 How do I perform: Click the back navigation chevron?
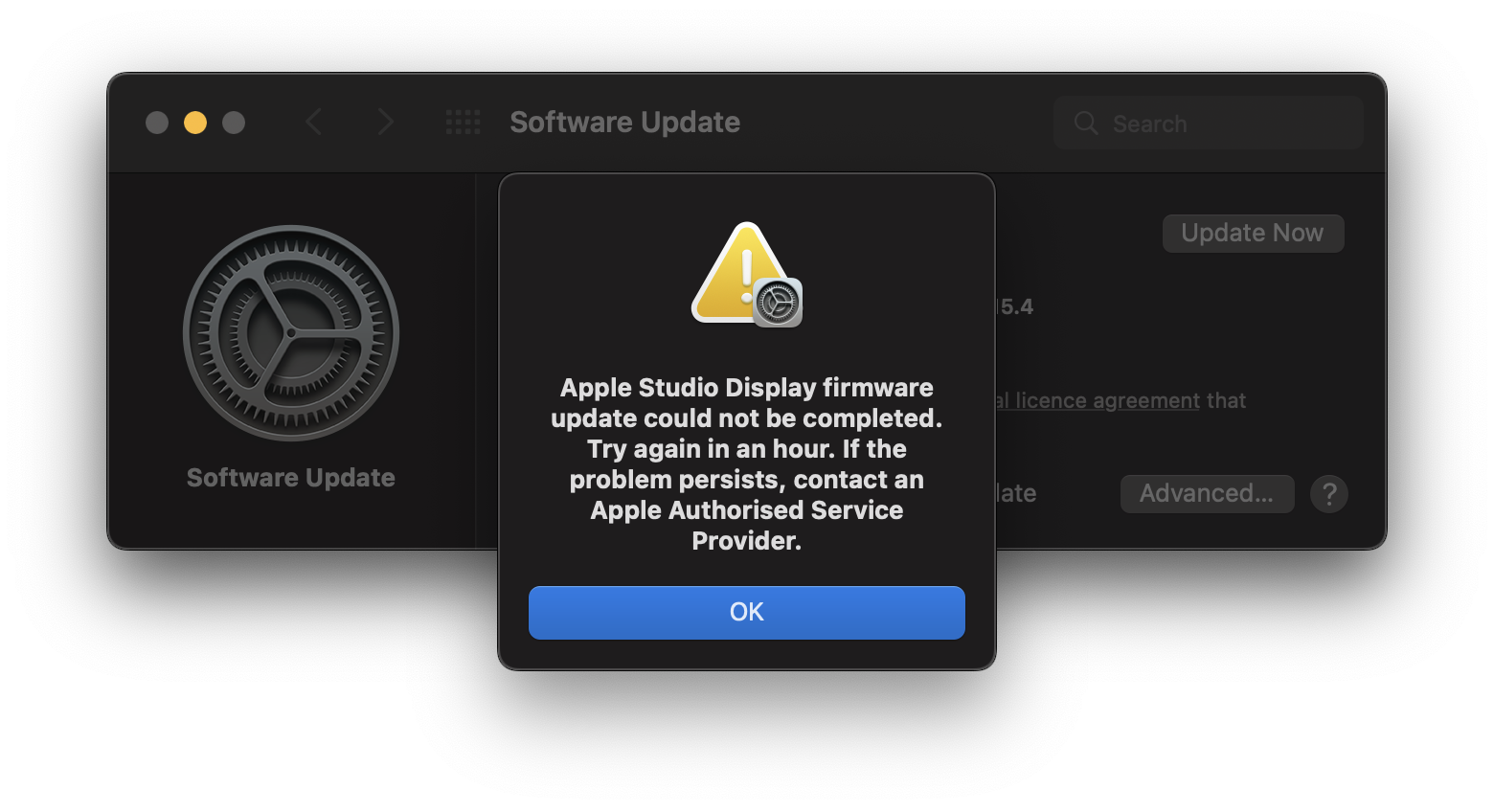[x=314, y=123]
